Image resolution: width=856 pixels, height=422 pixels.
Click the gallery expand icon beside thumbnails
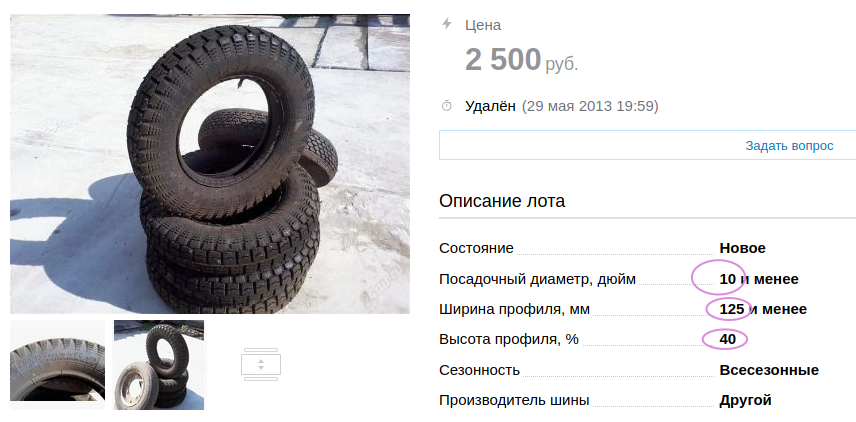pos(261,364)
